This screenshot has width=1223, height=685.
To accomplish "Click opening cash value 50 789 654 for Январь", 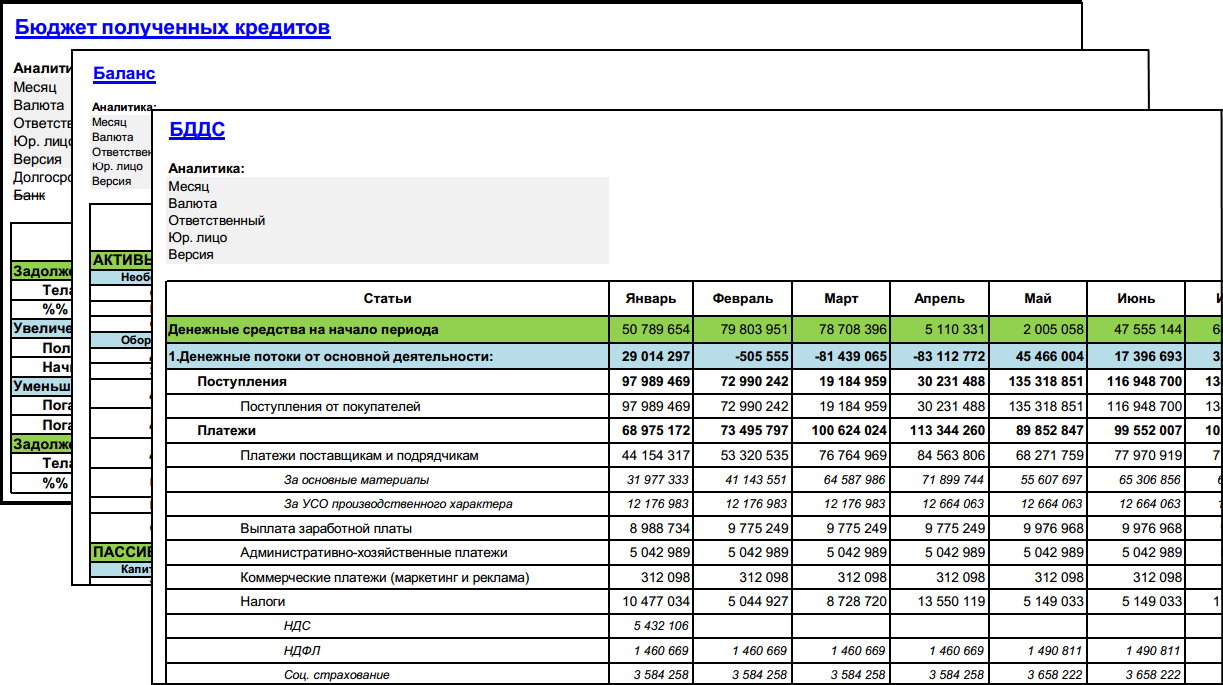I will coord(656,329).
